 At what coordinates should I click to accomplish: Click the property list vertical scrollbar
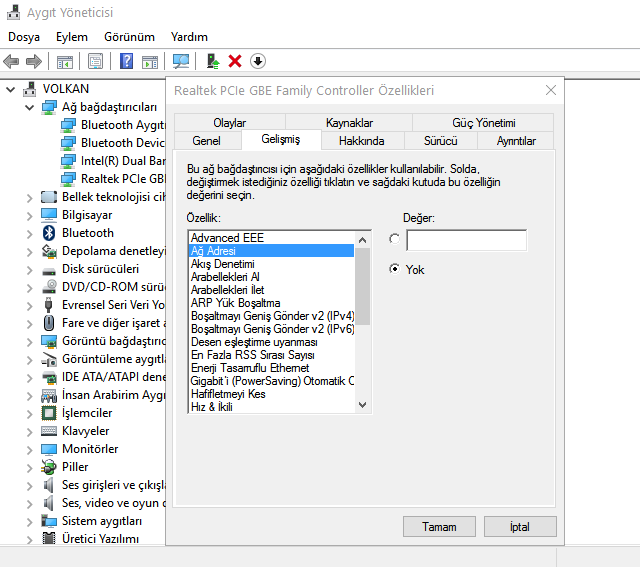pos(362,320)
